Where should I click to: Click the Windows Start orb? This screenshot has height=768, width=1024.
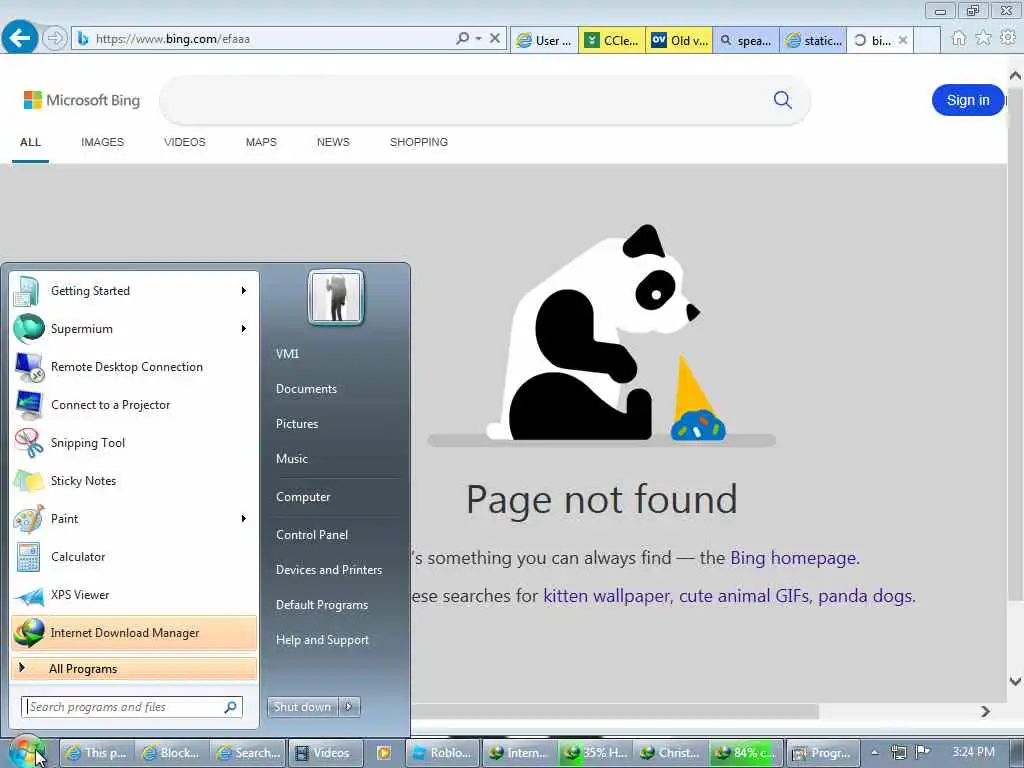pos(26,752)
